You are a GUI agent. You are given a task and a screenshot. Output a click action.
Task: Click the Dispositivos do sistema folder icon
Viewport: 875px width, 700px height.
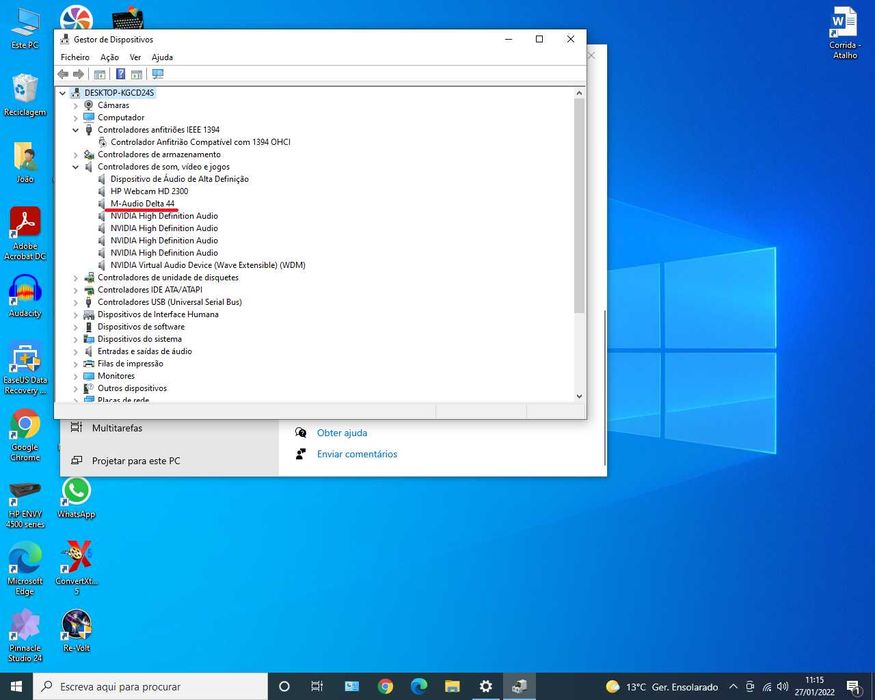click(x=89, y=339)
